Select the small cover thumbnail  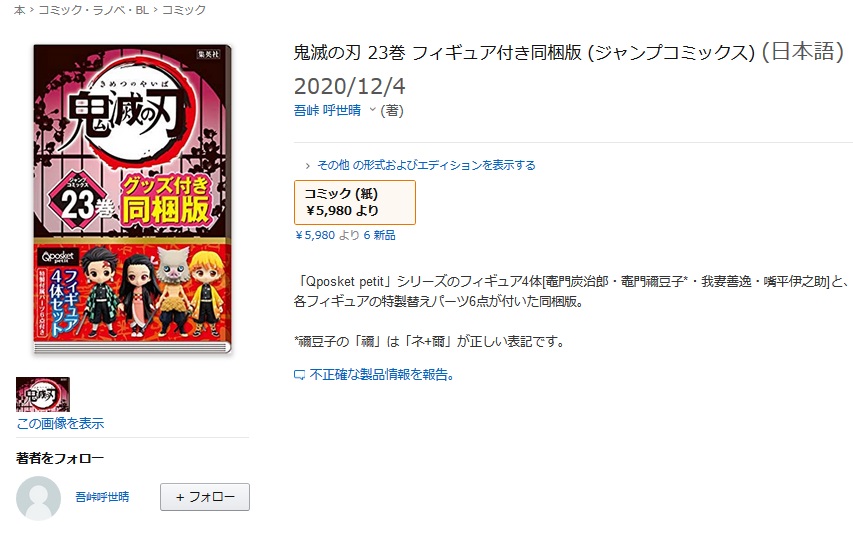(x=43, y=394)
